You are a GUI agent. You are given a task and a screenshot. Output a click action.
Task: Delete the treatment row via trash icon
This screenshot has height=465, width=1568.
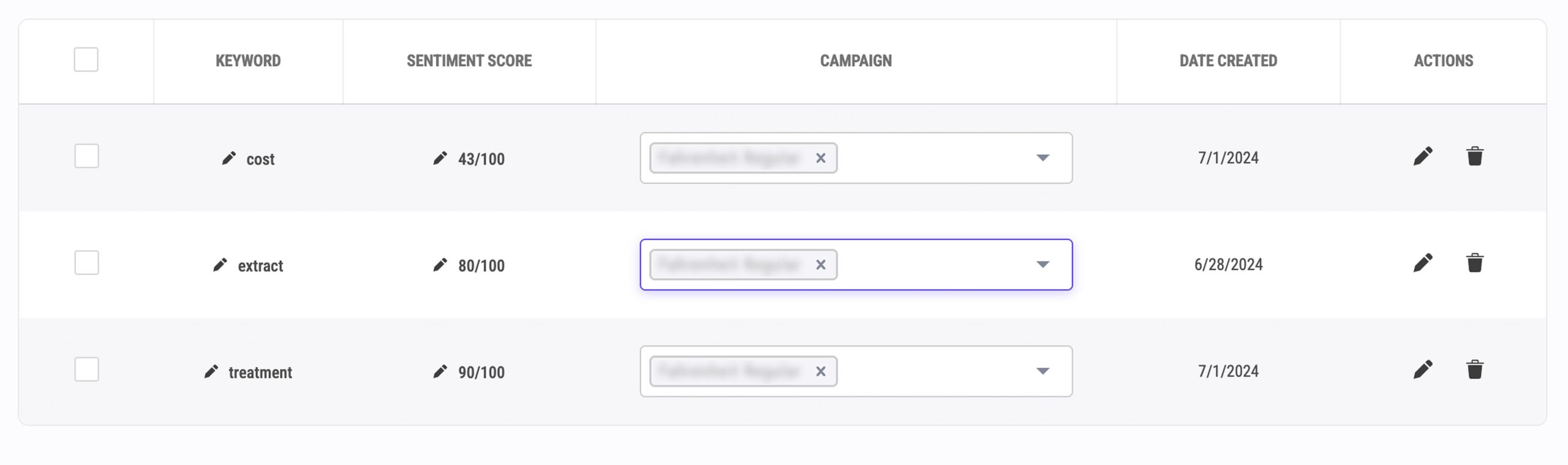(1475, 369)
